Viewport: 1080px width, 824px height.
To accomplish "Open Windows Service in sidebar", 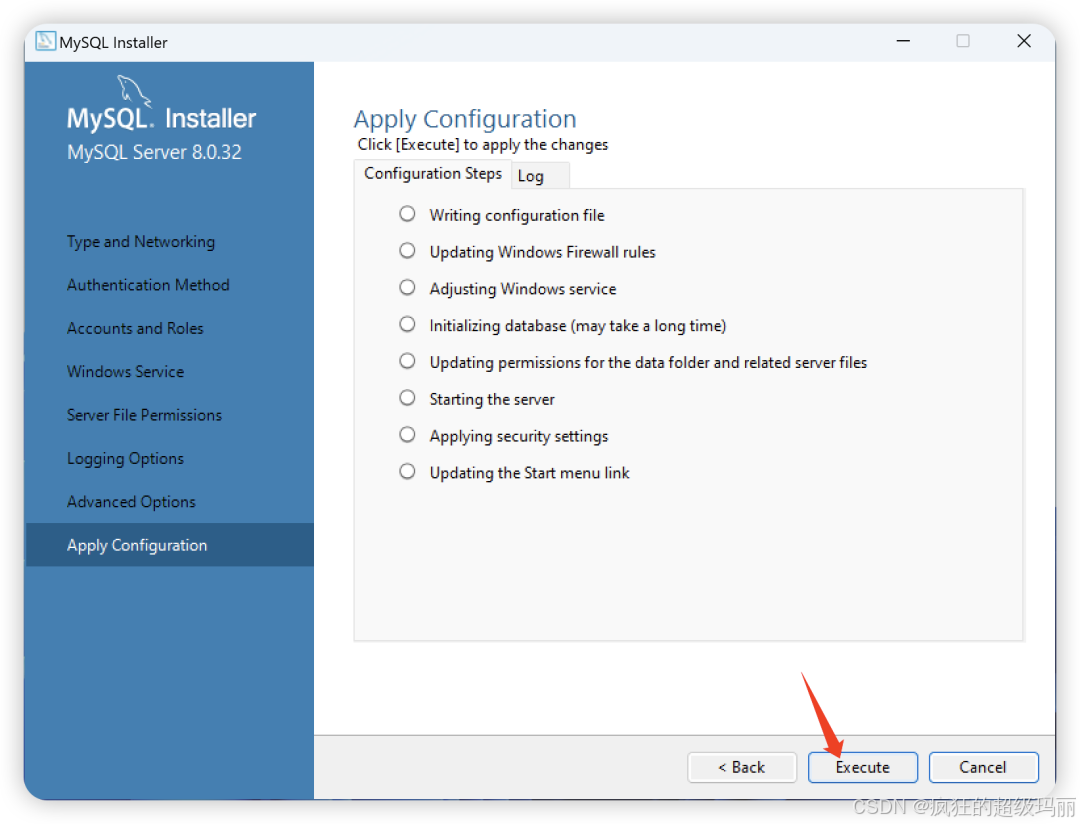I will 125,371.
